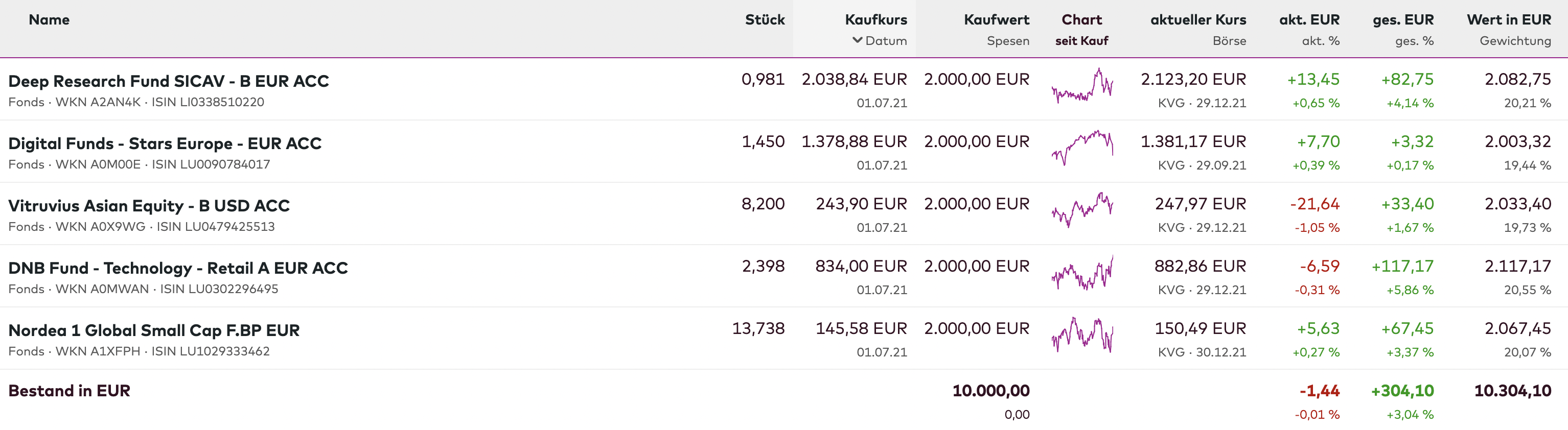This screenshot has width=1568, height=430.
Task: Switch chart range via seit Kauf
Action: click(x=1081, y=41)
